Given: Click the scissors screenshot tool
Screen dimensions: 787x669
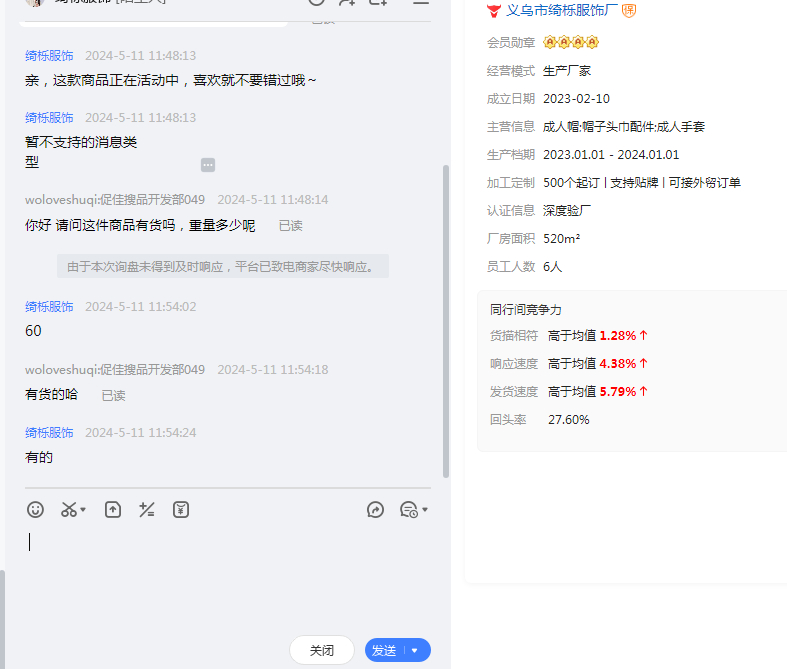Looking at the screenshot, I should click(68, 510).
